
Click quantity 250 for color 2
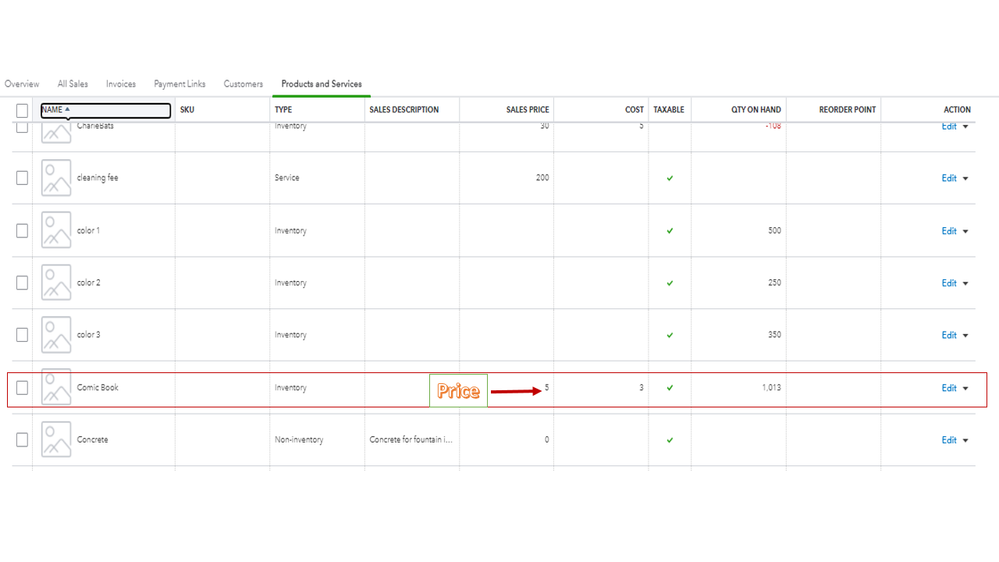774,283
